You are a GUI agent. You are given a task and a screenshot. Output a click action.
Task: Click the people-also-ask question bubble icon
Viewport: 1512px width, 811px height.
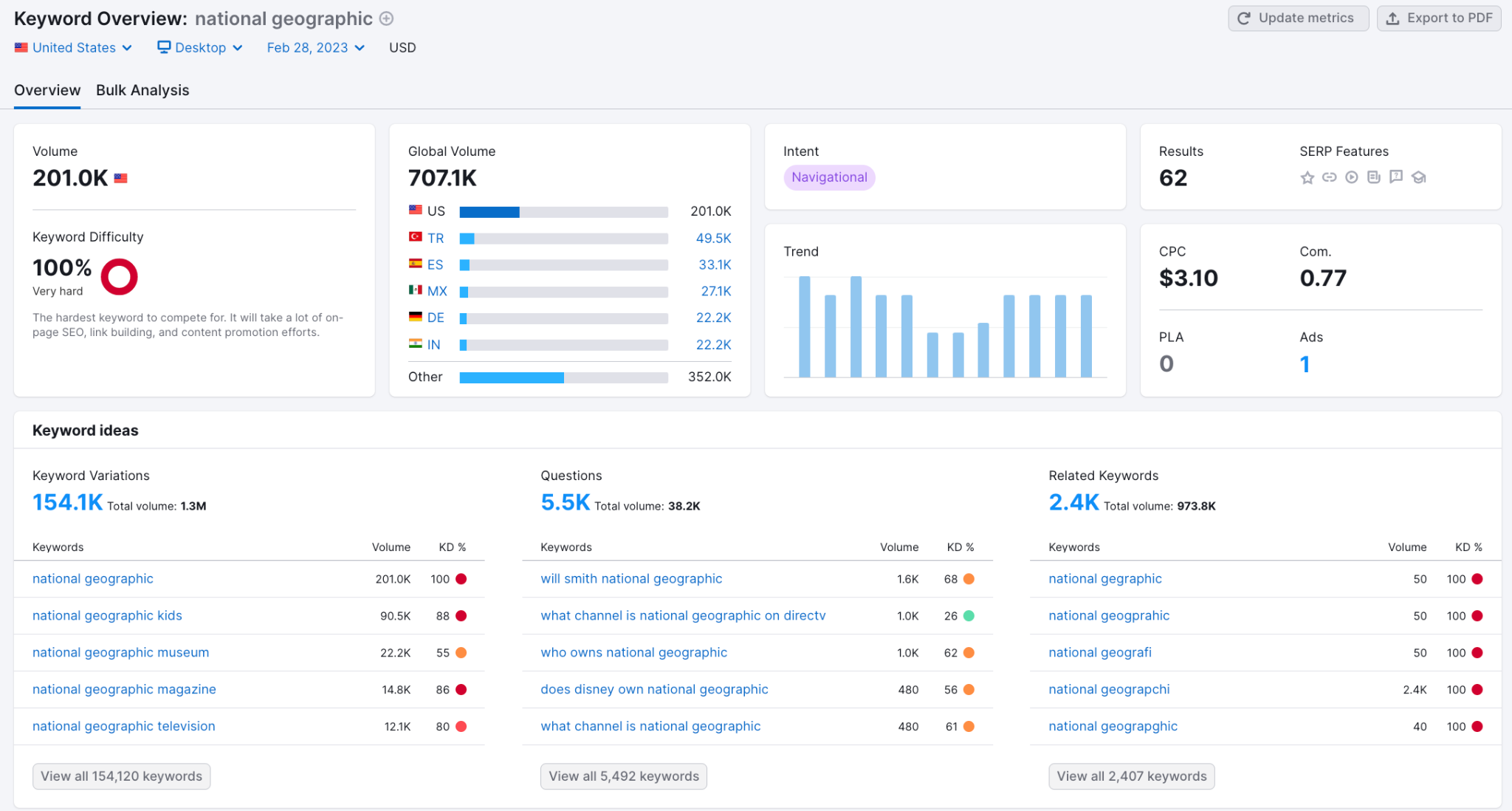click(x=1396, y=177)
